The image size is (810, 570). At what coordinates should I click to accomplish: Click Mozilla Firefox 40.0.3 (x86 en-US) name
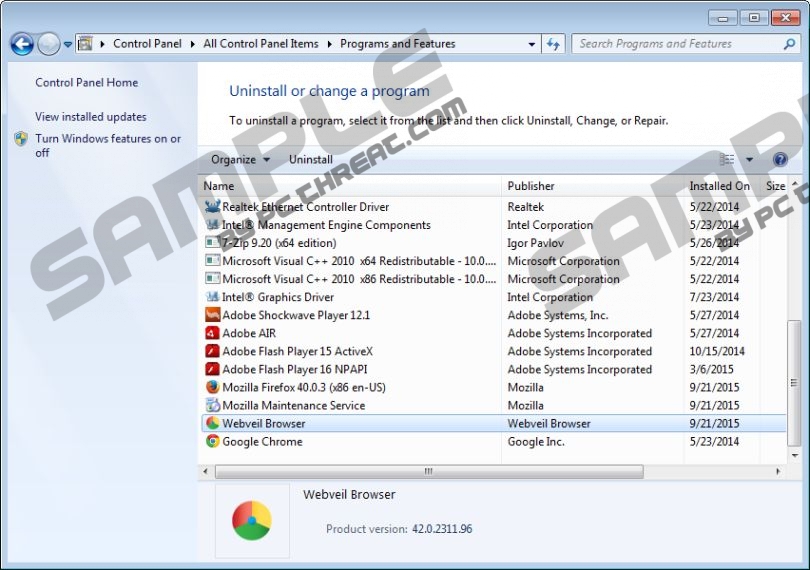(x=304, y=388)
